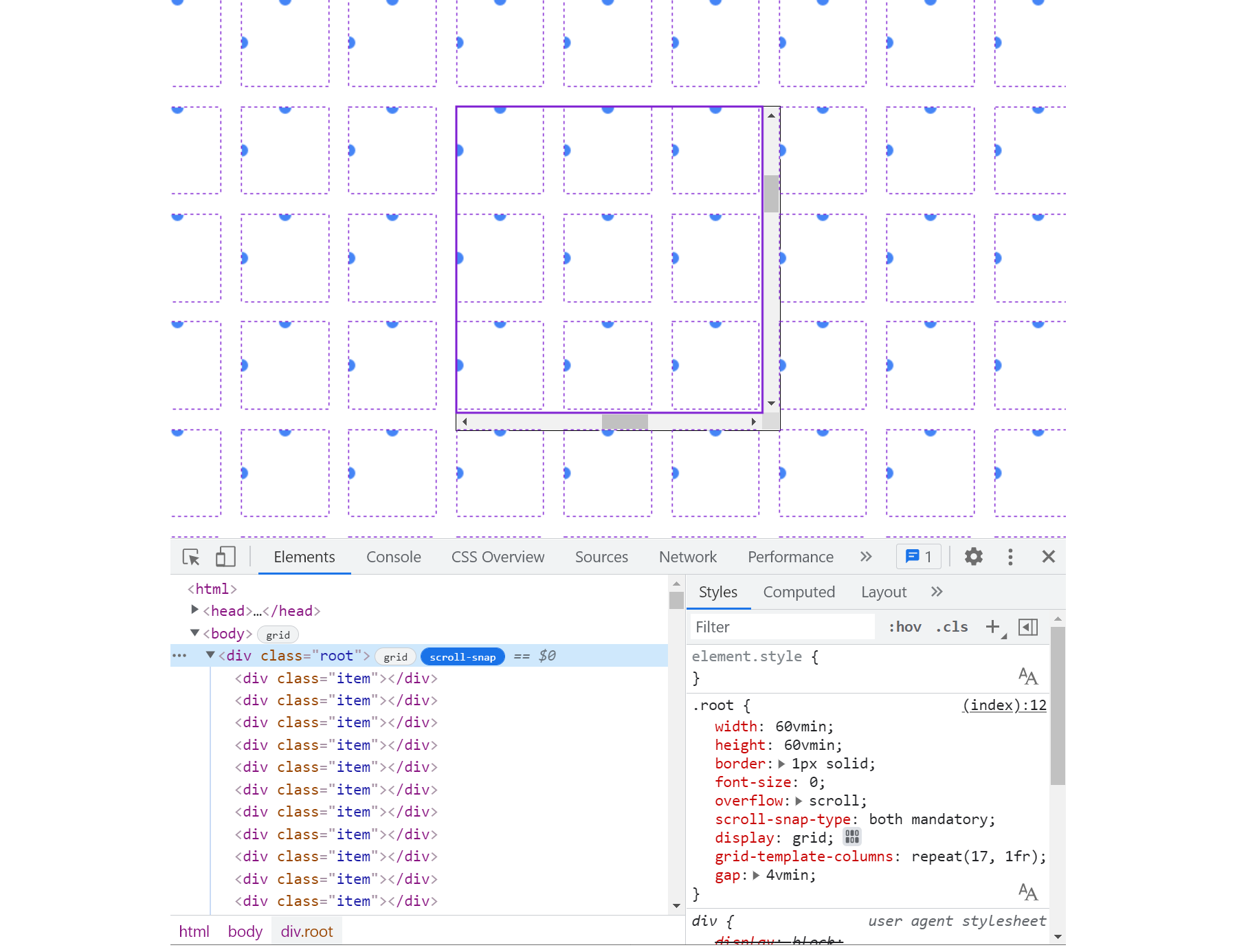
Task: Toggle the scroll-snap badge on div.root
Action: point(462,656)
